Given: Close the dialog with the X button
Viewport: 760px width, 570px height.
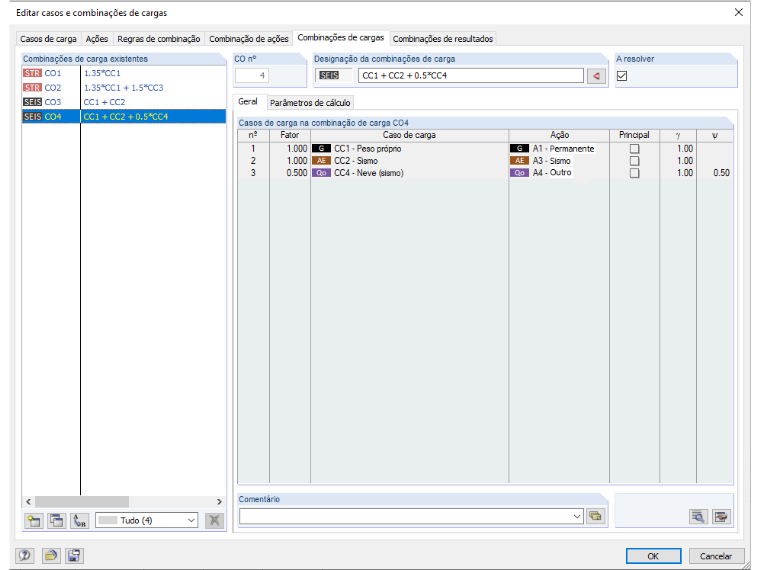Looking at the screenshot, I should click(x=739, y=12).
